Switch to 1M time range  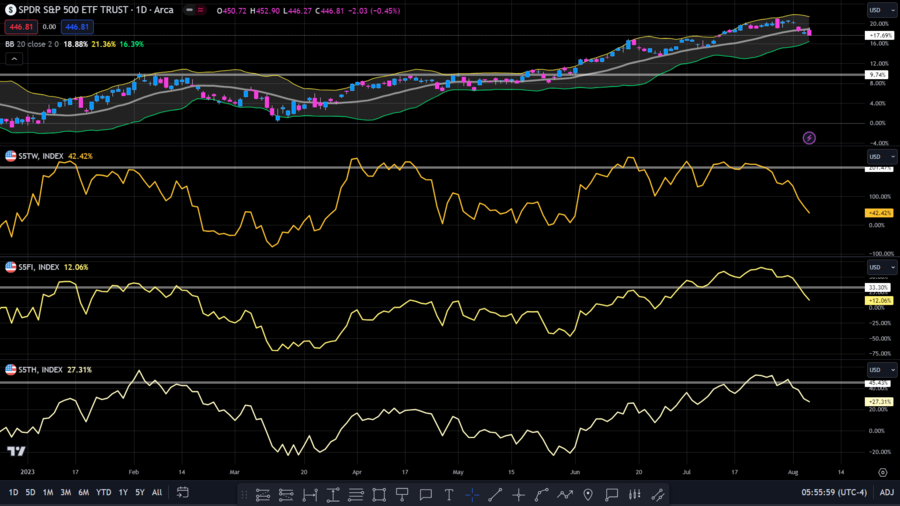point(48,492)
